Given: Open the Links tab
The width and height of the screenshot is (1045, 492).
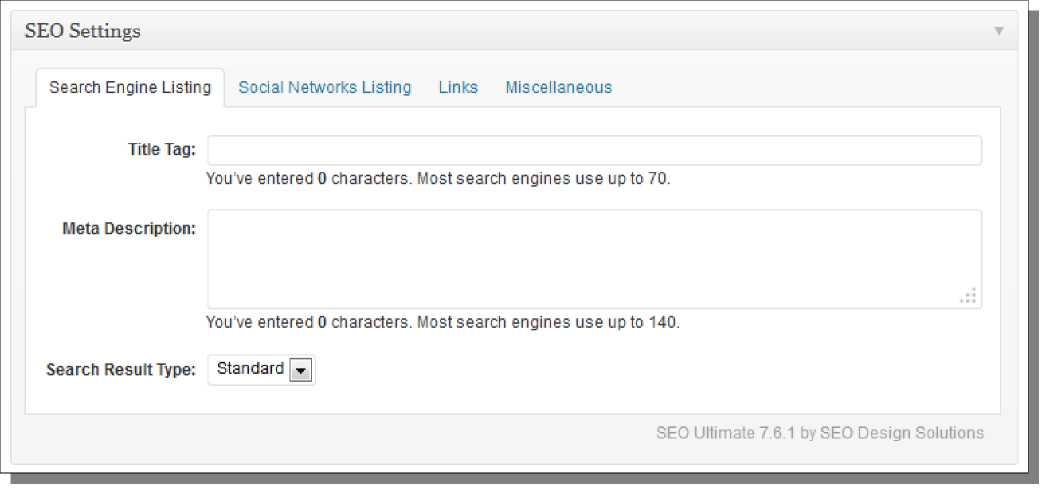Looking at the screenshot, I should pyautogui.click(x=458, y=87).
